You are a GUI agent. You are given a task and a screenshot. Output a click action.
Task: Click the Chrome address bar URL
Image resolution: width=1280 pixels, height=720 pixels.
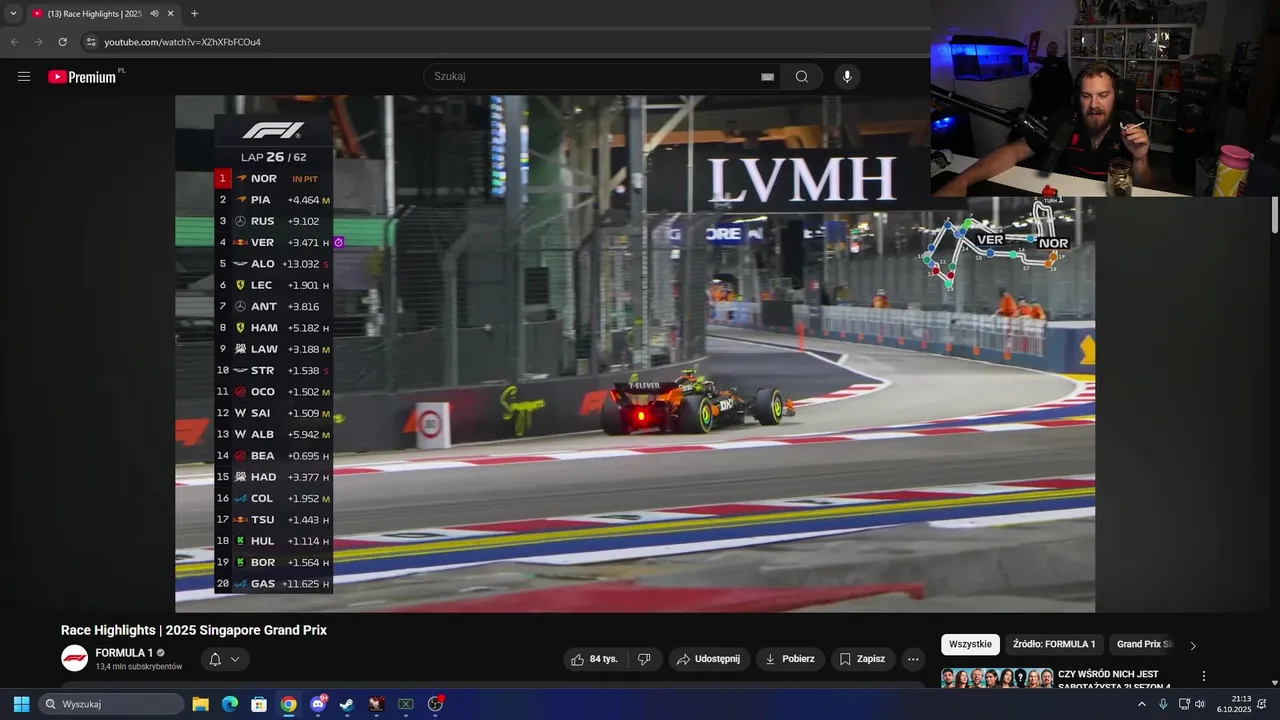183,42
